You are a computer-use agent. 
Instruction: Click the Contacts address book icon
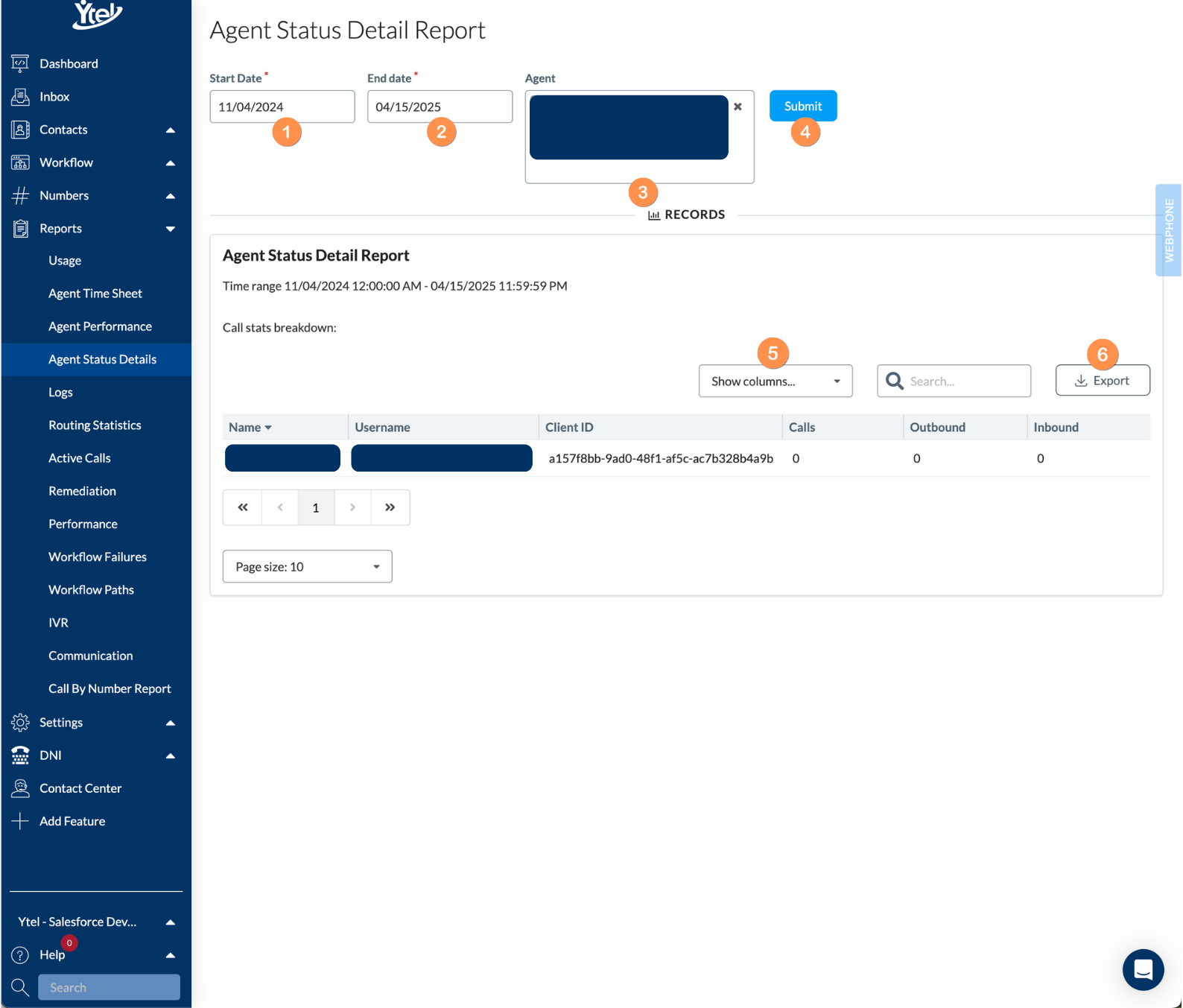(20, 130)
